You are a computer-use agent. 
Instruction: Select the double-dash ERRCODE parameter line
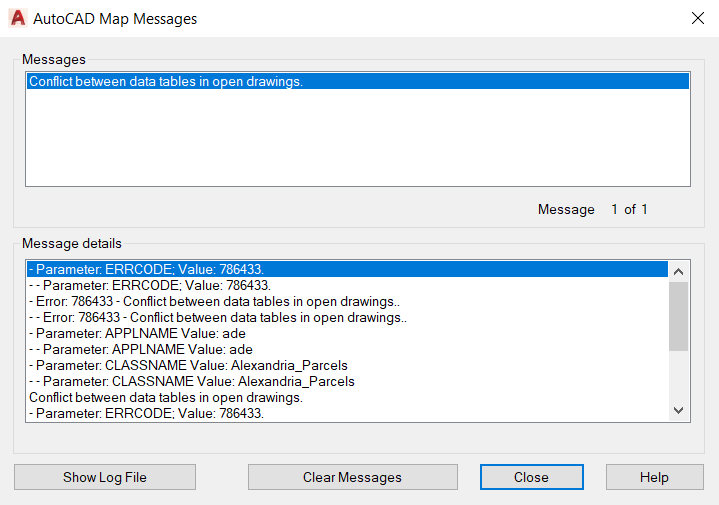(150, 285)
